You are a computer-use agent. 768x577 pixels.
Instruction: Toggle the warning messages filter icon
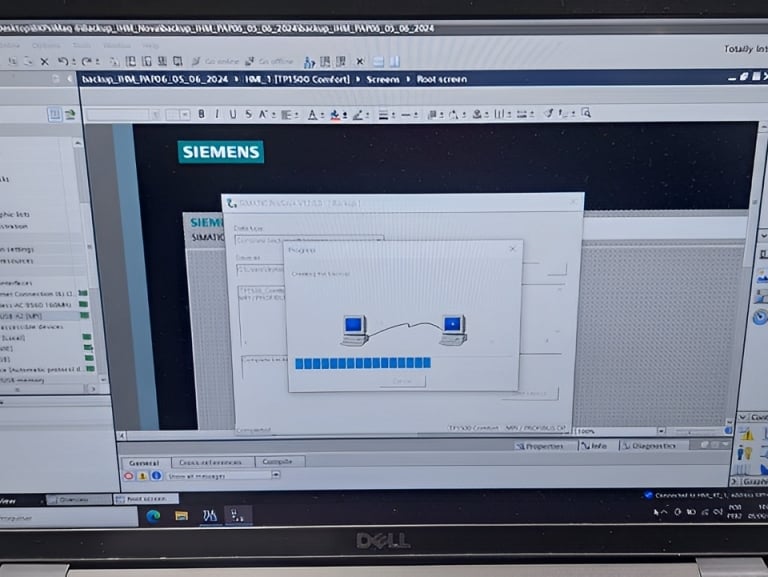click(x=143, y=475)
